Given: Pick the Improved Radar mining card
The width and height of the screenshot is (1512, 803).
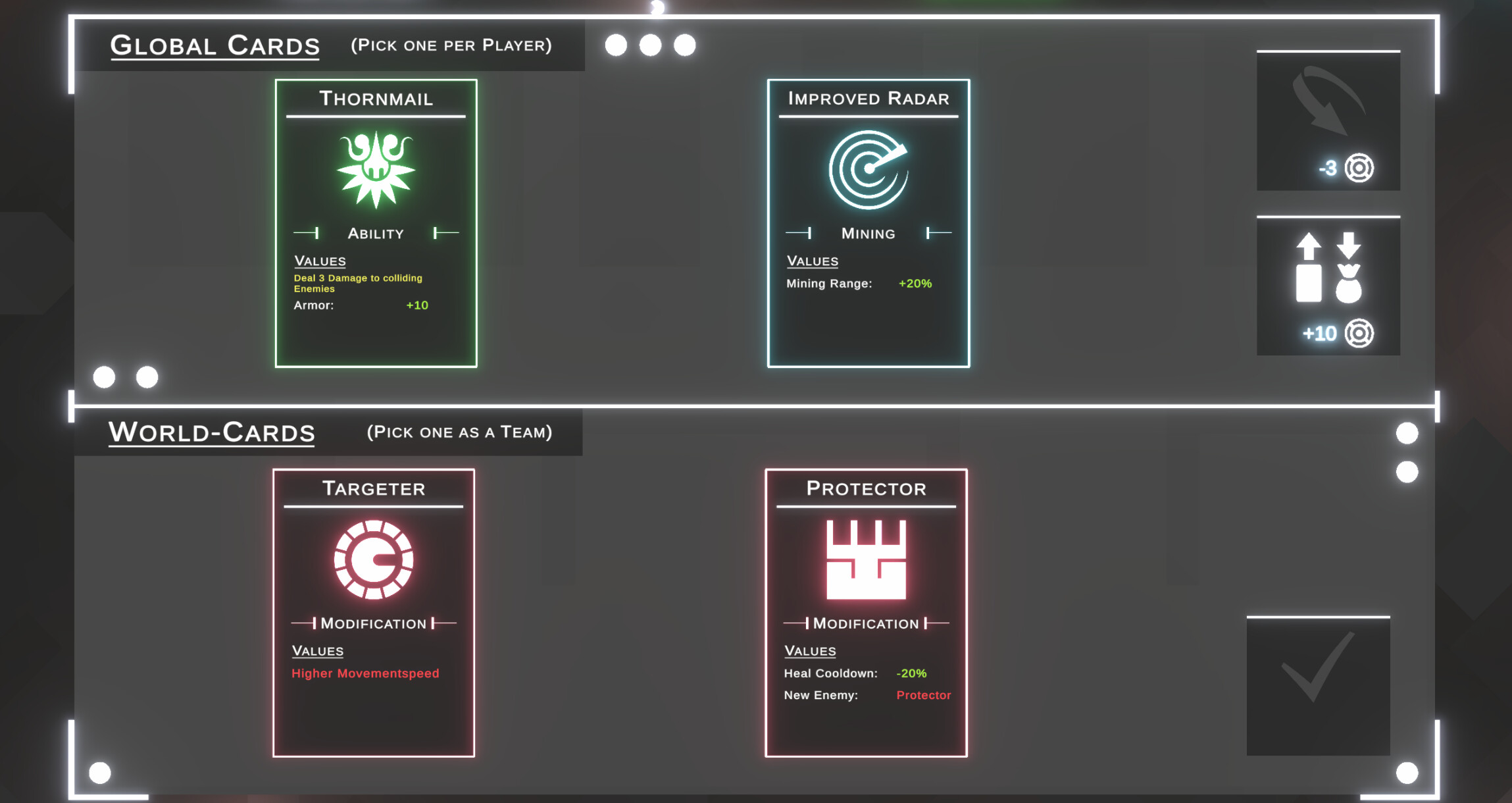Looking at the screenshot, I should point(867,220).
